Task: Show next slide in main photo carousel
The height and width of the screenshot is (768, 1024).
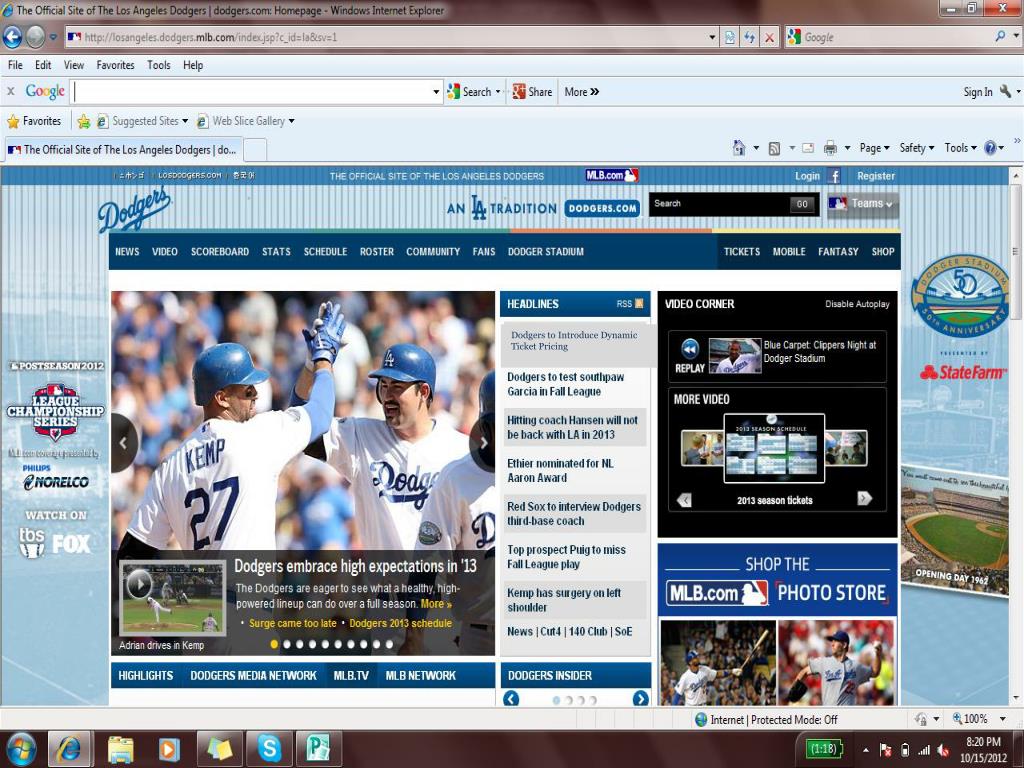Action: click(x=483, y=443)
